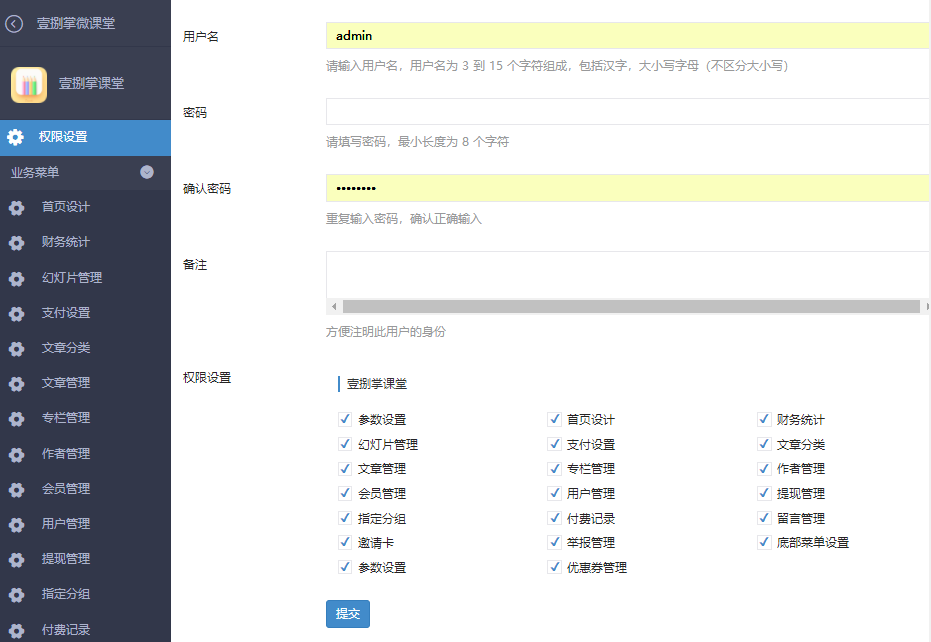Click the empty 密码 input field
Image resolution: width=931 pixels, height=642 pixels.
tap(628, 112)
